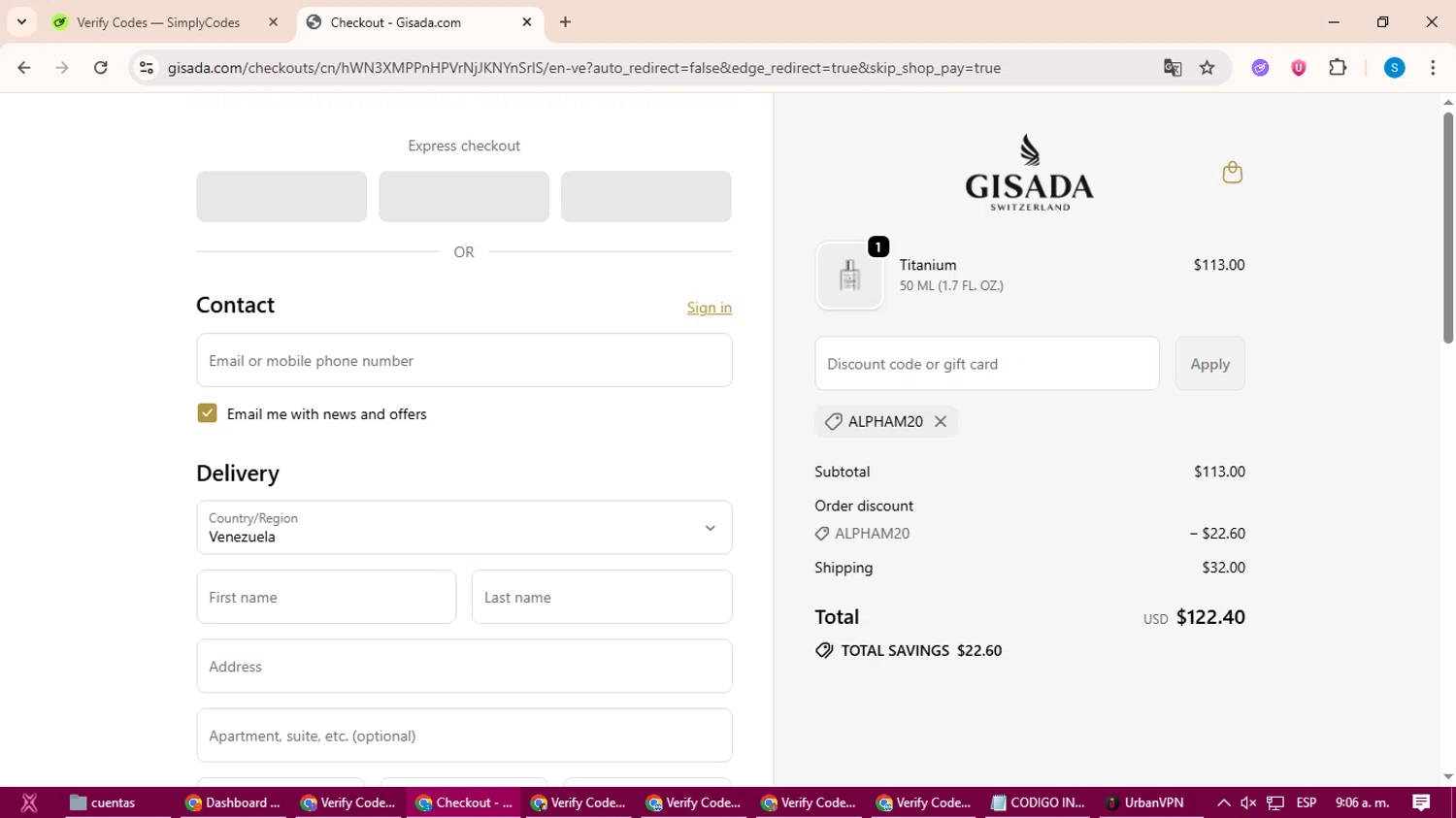This screenshot has height=818, width=1456.
Task: Open the CODIGO IN... notepad taskbar item
Action: tap(1038, 802)
